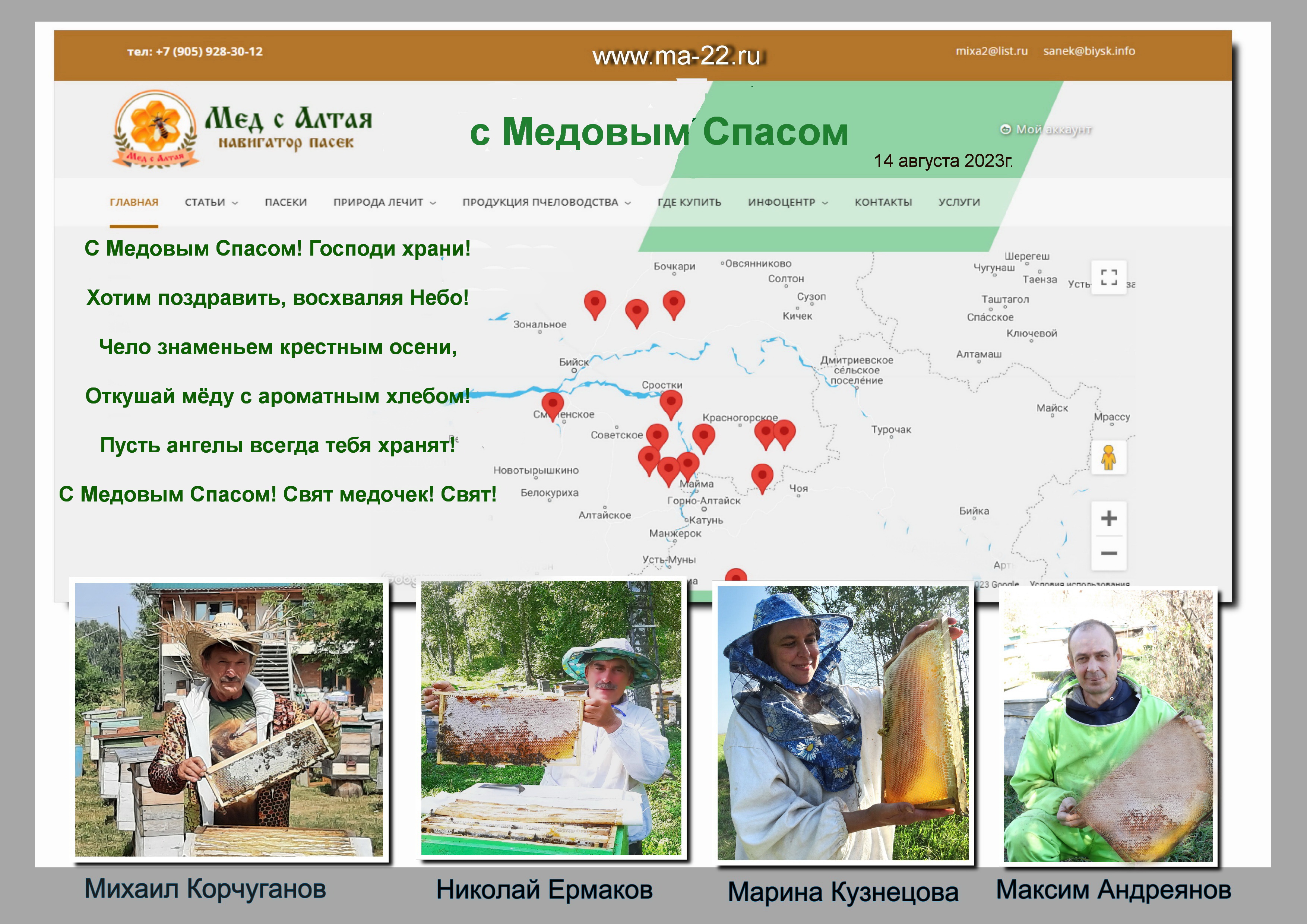
Task: Click the Street View pegman icon
Action: (1108, 457)
